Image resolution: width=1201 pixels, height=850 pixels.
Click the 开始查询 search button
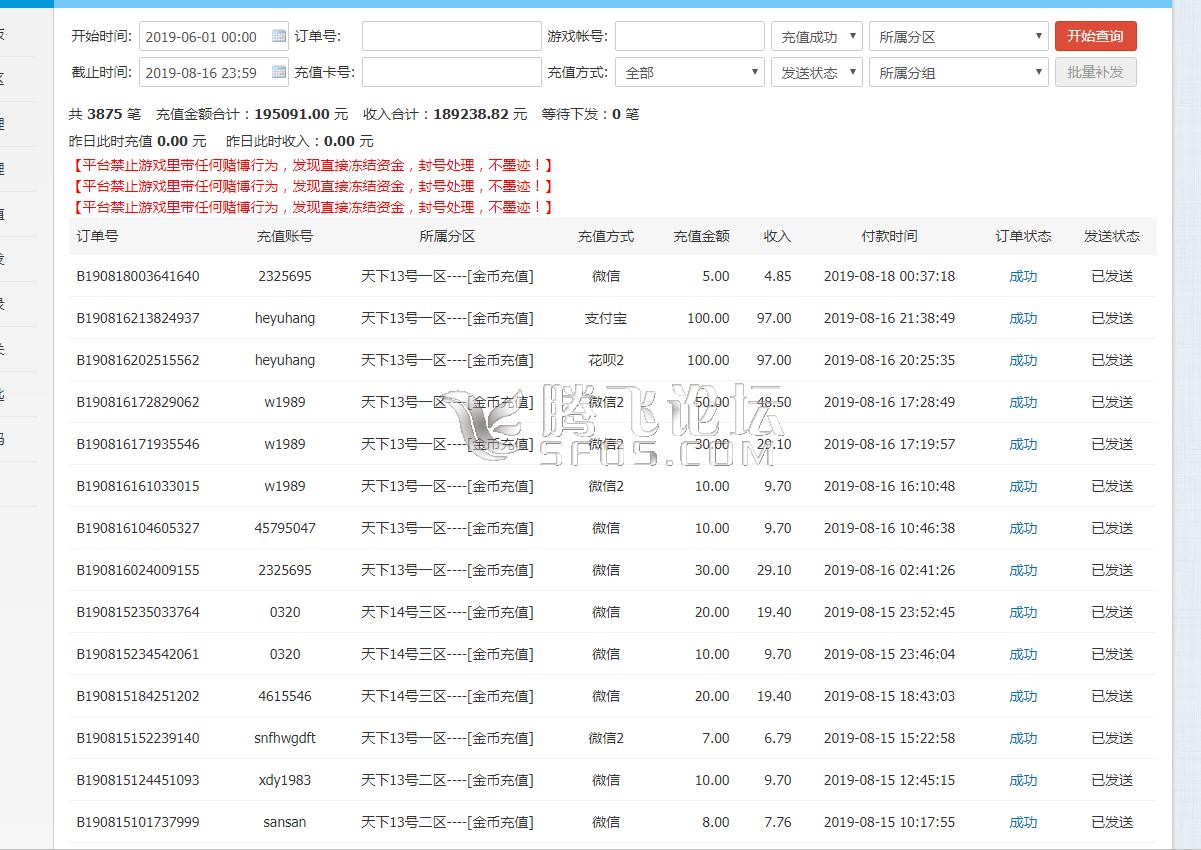[x=1095, y=36]
